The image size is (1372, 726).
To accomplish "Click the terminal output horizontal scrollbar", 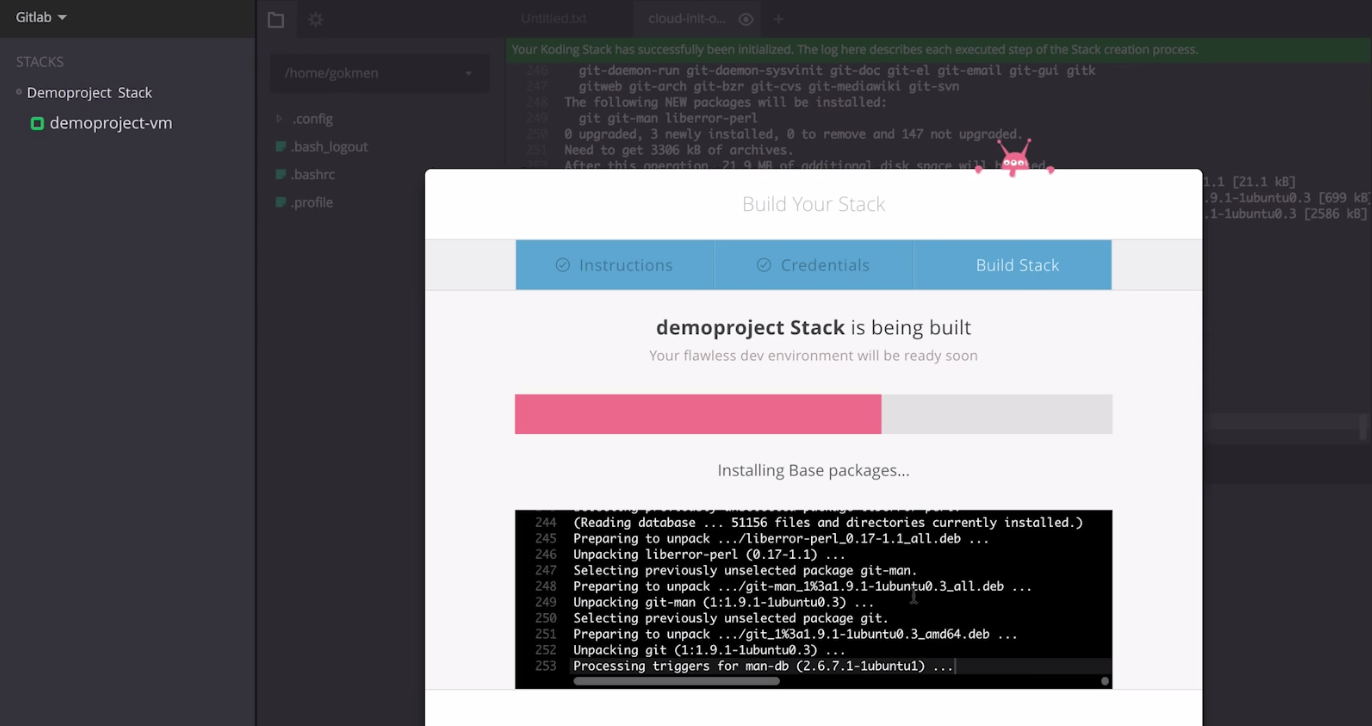I will pyautogui.click(x=676, y=681).
